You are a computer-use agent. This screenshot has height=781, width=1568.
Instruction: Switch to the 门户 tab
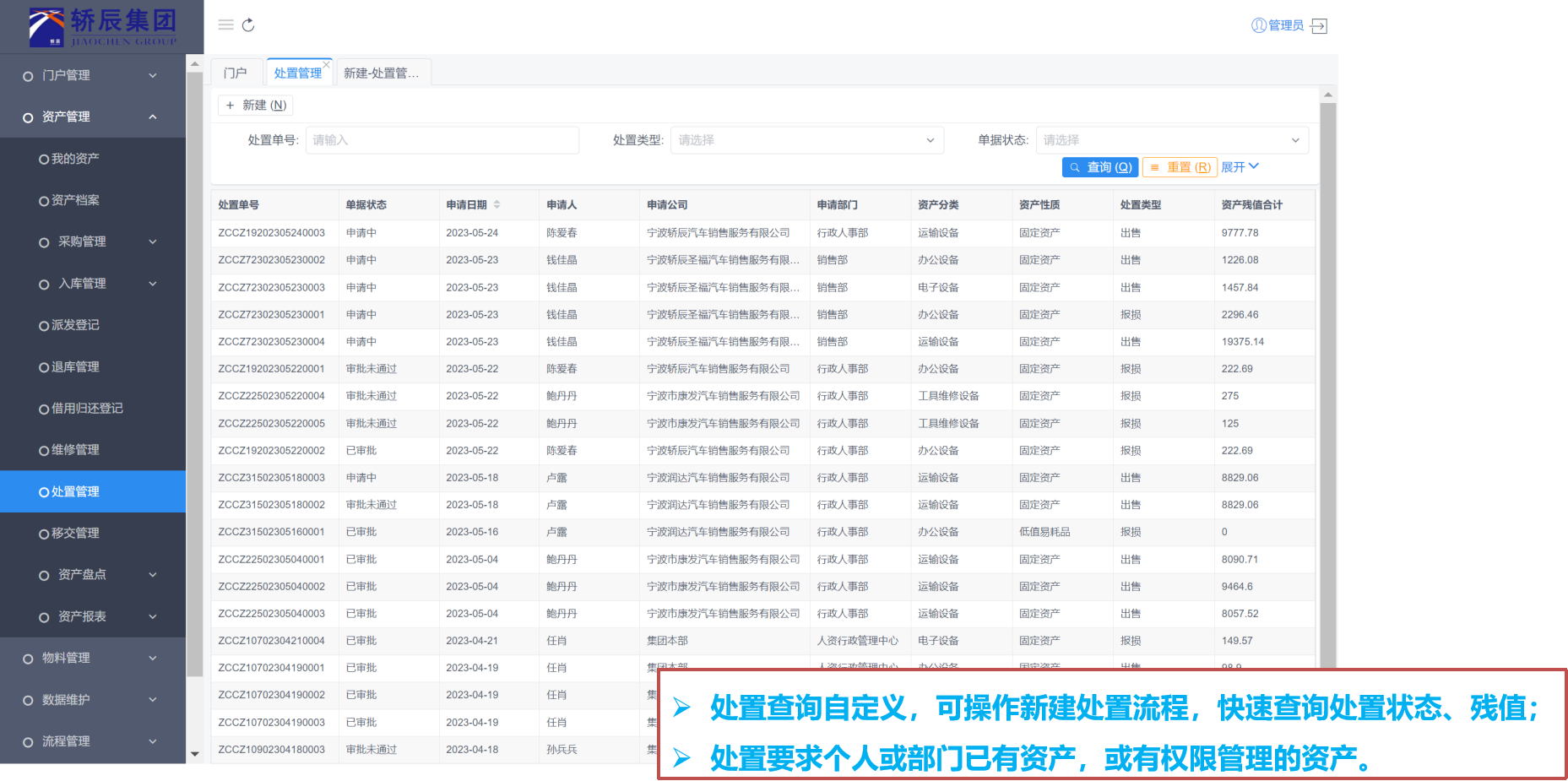235,73
